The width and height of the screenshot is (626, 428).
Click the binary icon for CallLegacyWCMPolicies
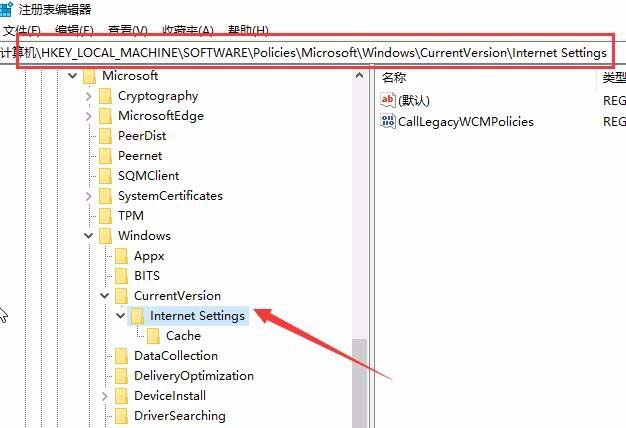(x=388, y=121)
